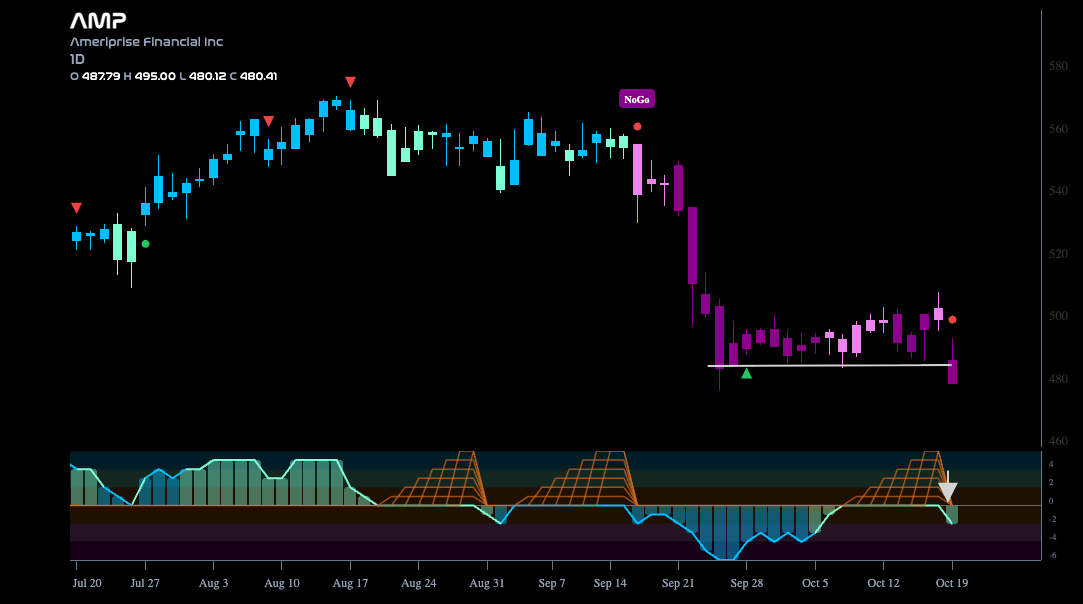
Task: Click Jul 20 date label
Action: point(87,583)
